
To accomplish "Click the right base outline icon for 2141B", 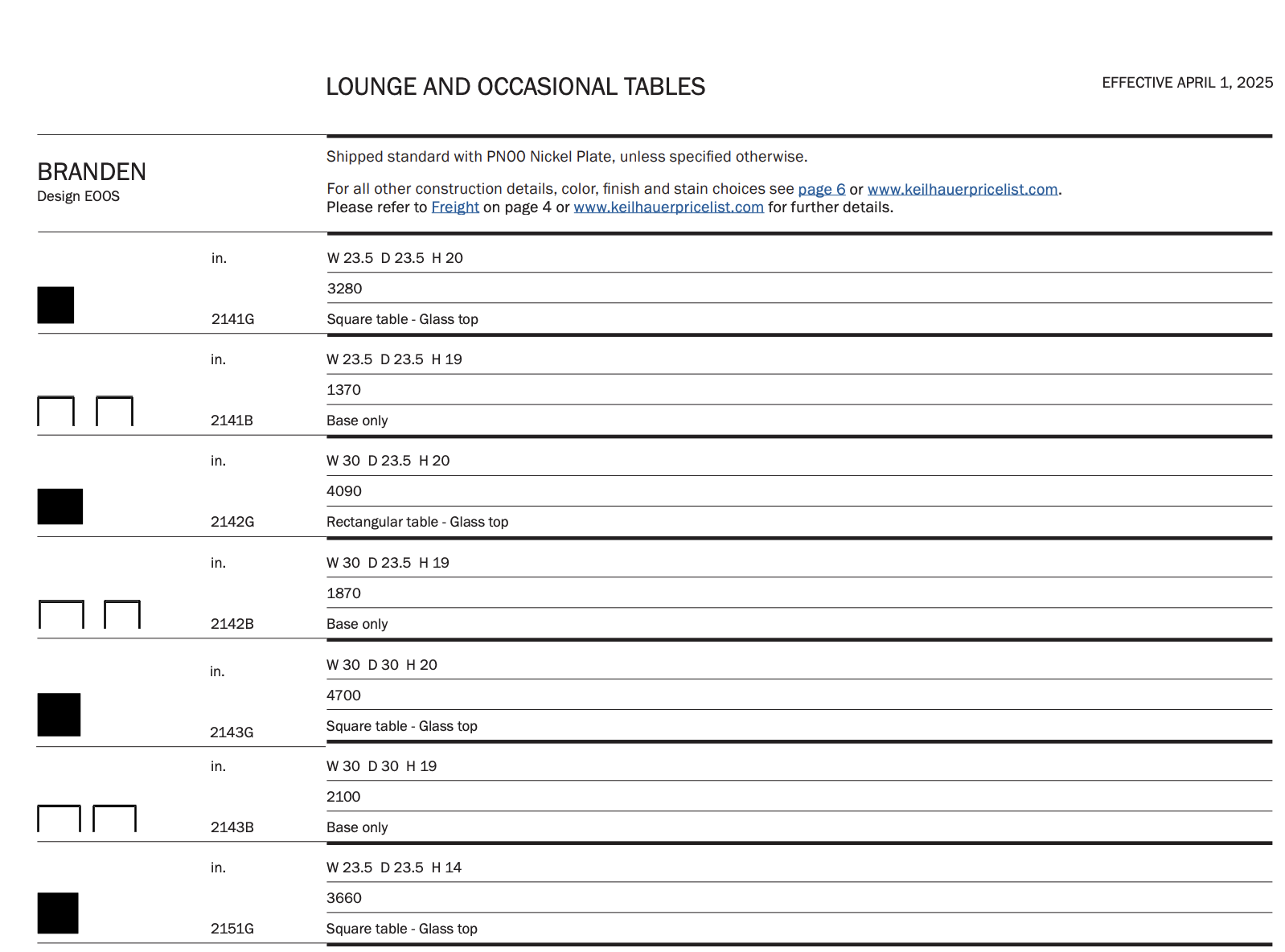I will tap(114, 411).
